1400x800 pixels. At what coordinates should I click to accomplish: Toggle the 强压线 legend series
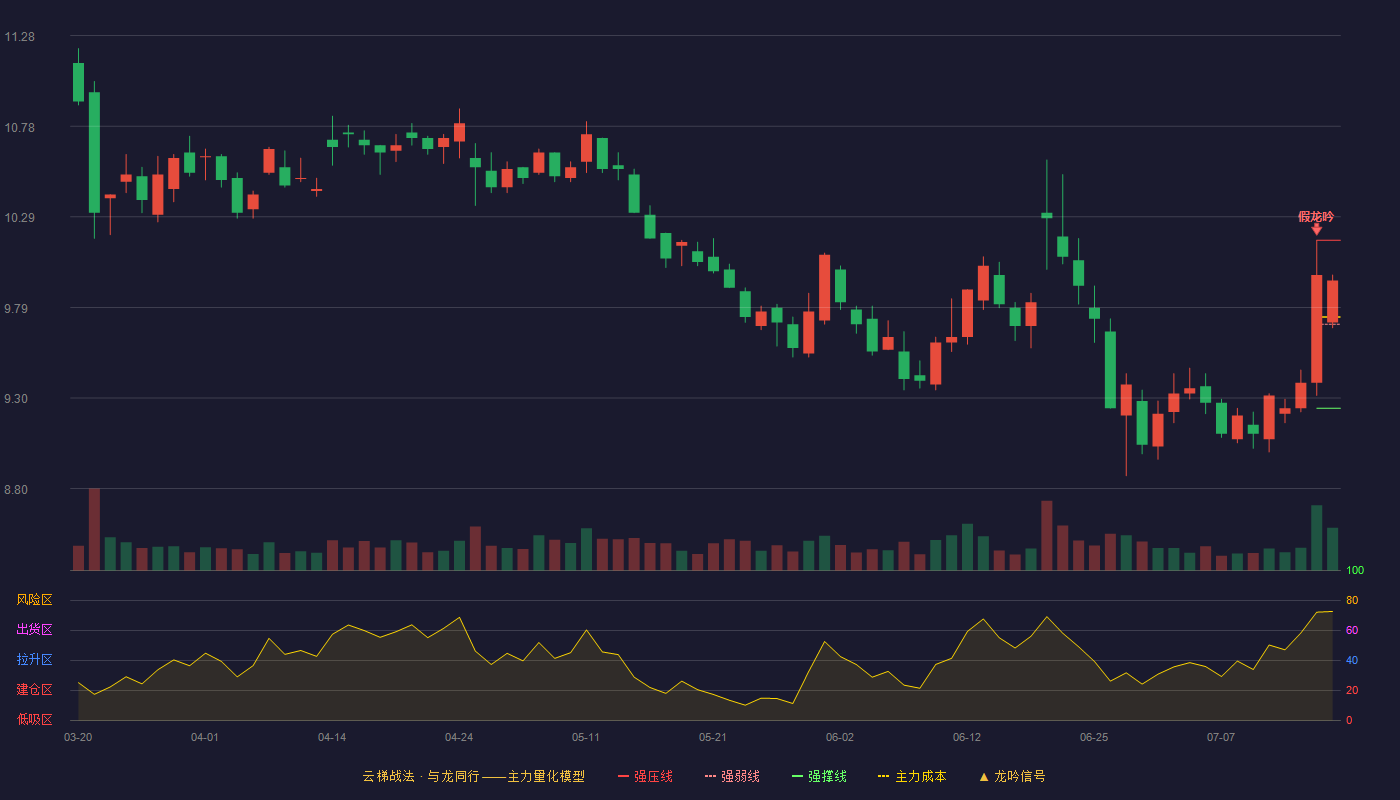coord(645,776)
